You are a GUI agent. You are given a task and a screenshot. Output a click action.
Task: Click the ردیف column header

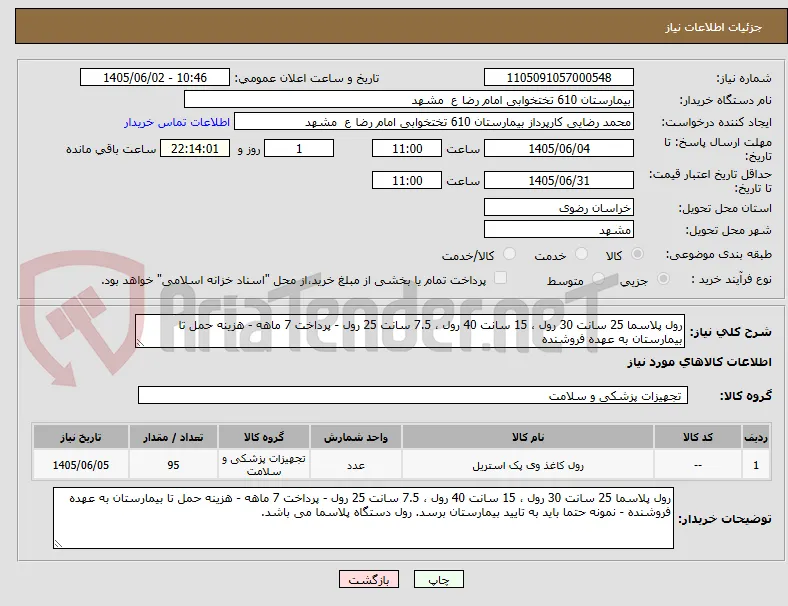756,437
